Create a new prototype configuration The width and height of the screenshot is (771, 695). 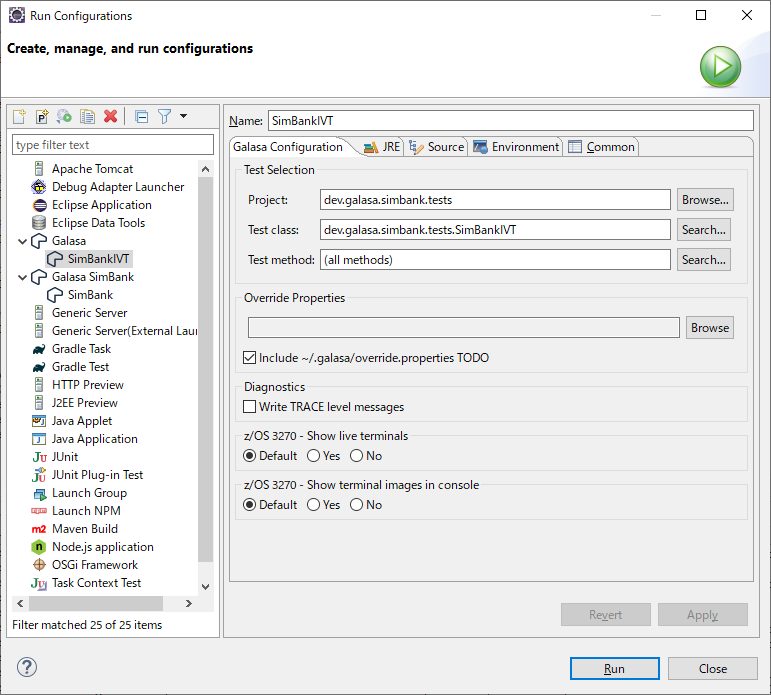click(42, 117)
